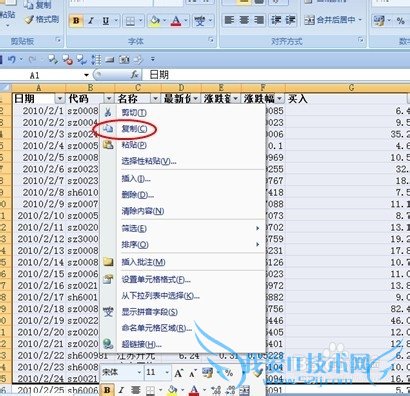Open the Name Box dropdown arrow

[87, 75]
